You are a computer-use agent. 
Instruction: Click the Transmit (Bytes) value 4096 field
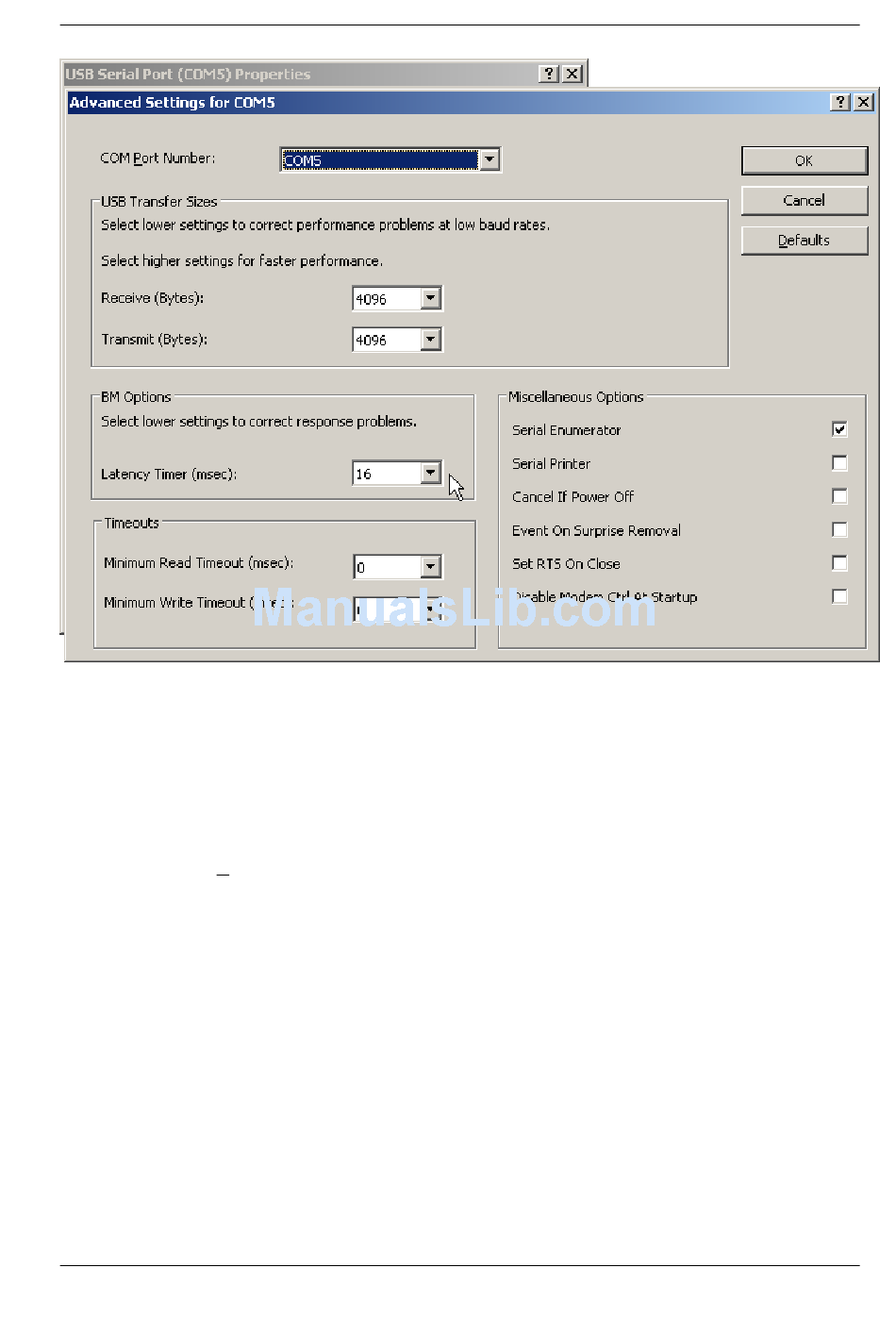387,340
